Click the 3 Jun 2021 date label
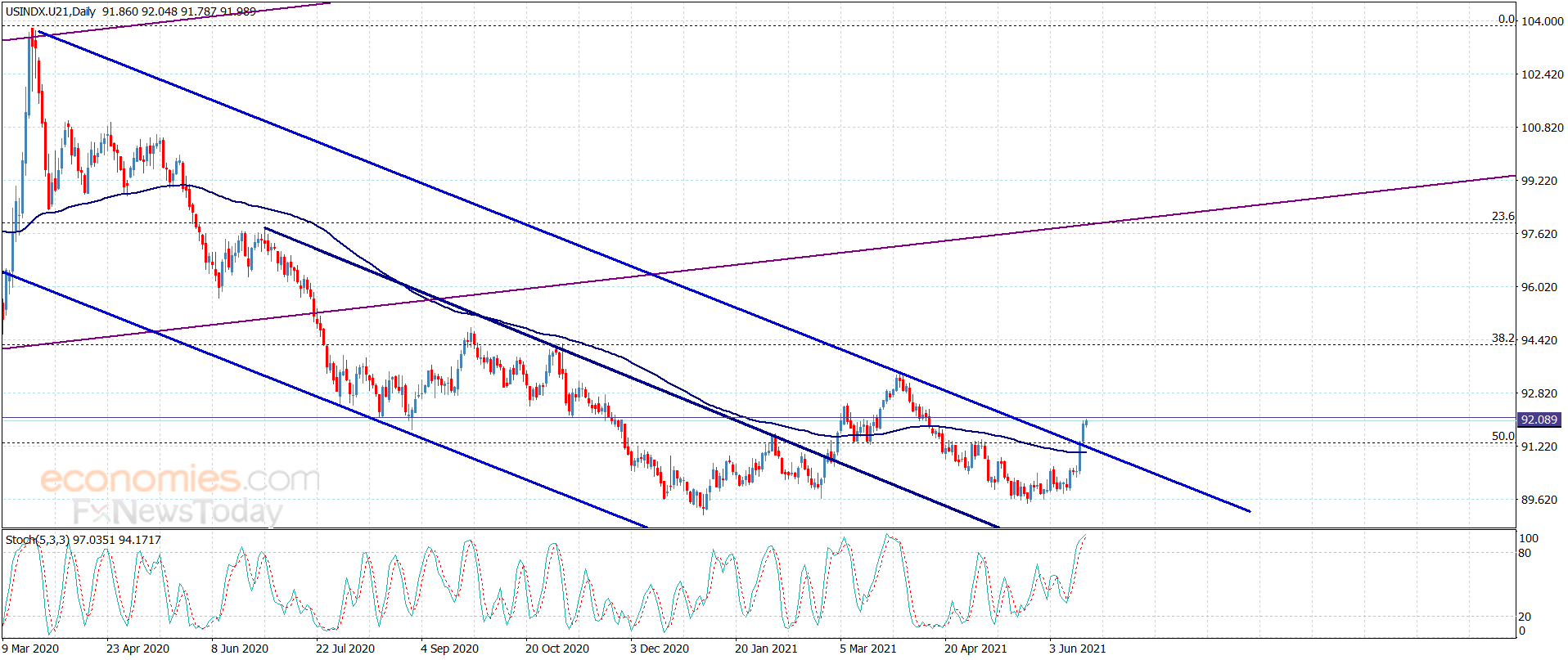 click(x=1078, y=649)
